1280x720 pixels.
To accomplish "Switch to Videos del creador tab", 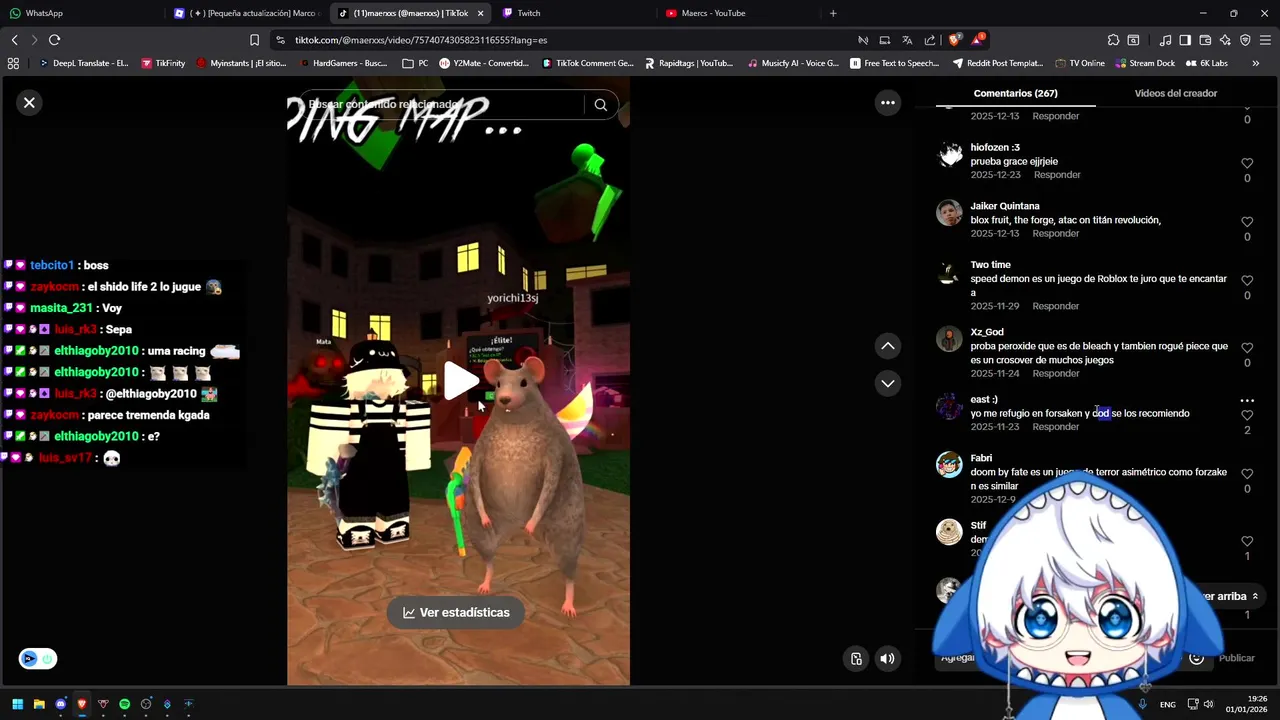I will point(1175,93).
